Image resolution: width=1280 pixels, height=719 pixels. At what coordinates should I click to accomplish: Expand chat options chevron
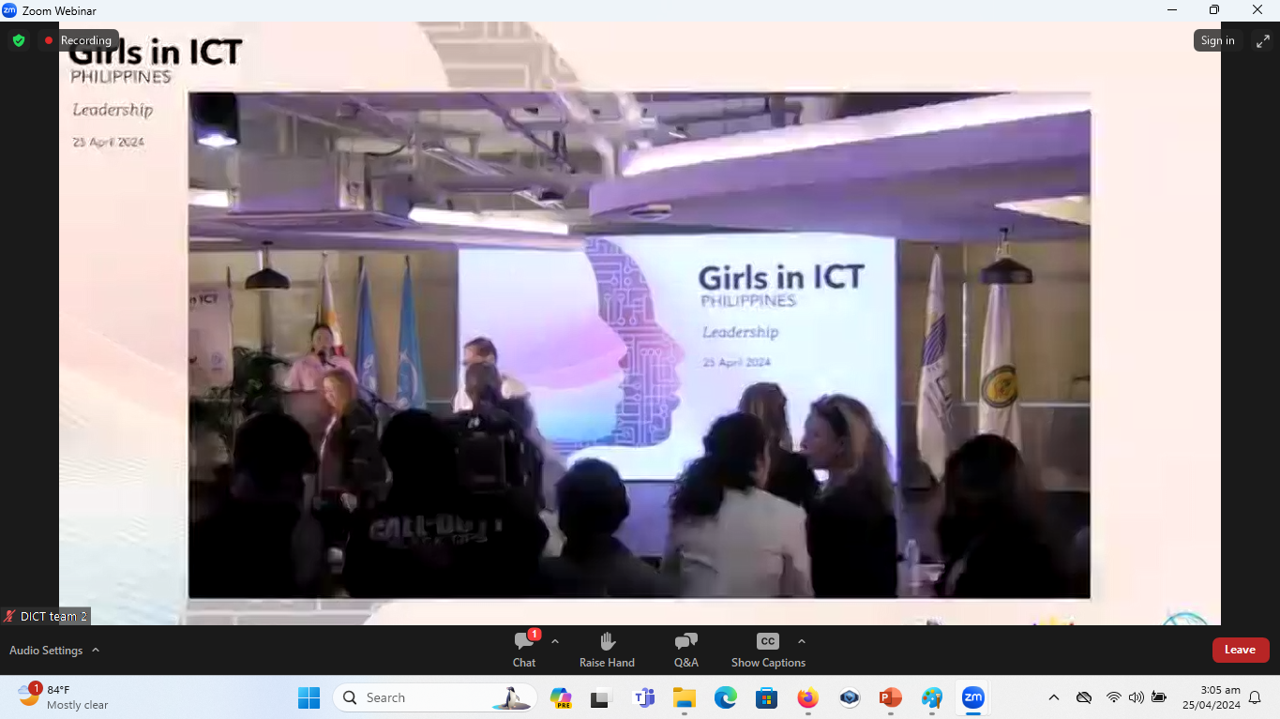pyautogui.click(x=555, y=641)
